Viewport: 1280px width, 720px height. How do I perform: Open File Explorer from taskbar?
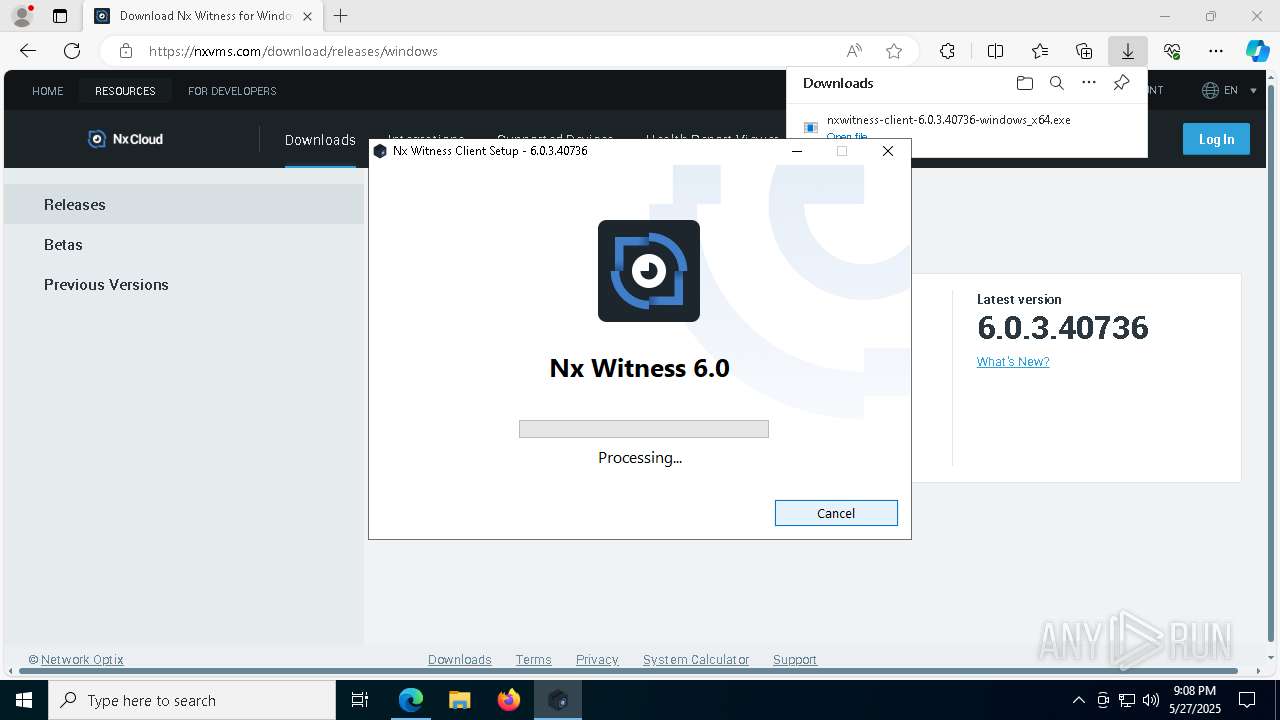point(460,700)
